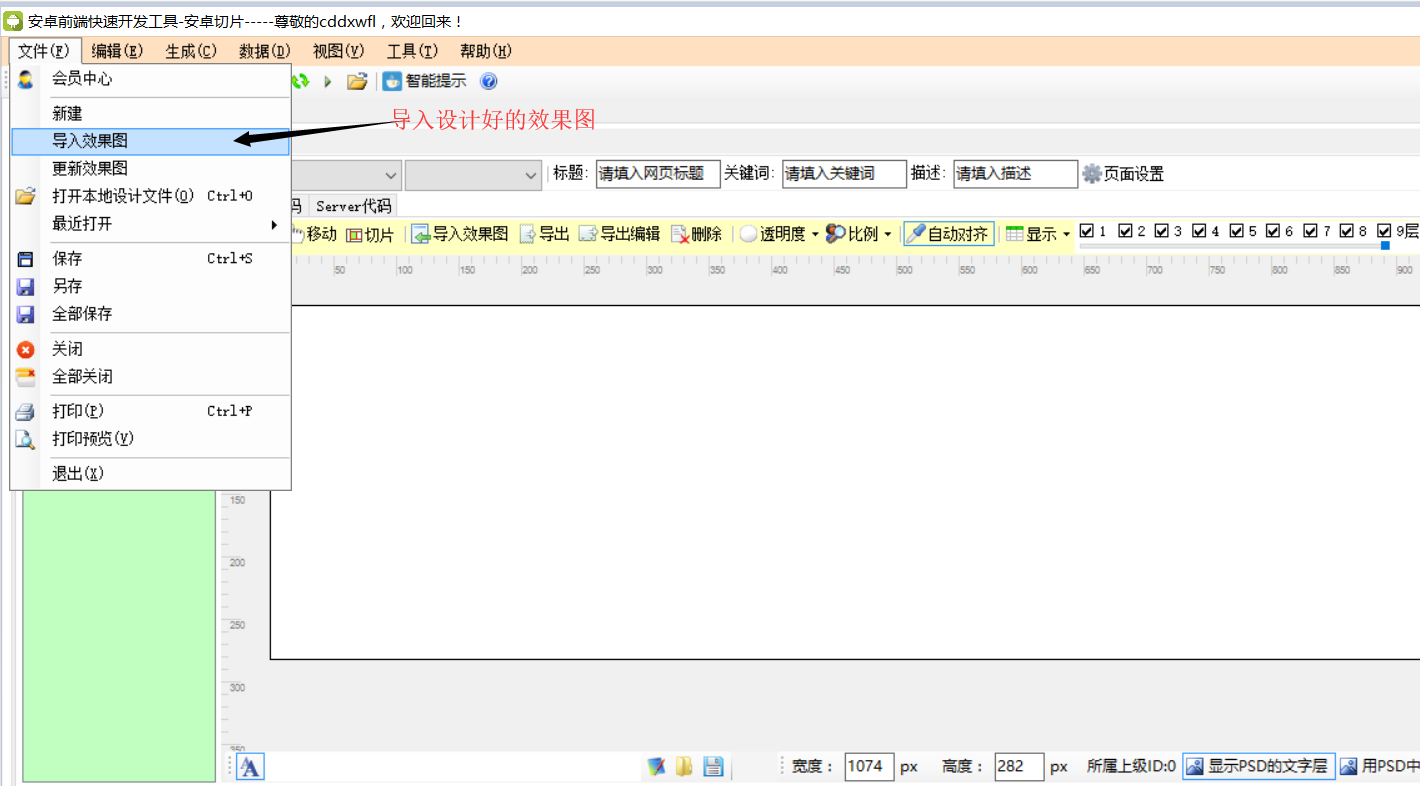Toggle layer 5 checkbox

[1236, 230]
